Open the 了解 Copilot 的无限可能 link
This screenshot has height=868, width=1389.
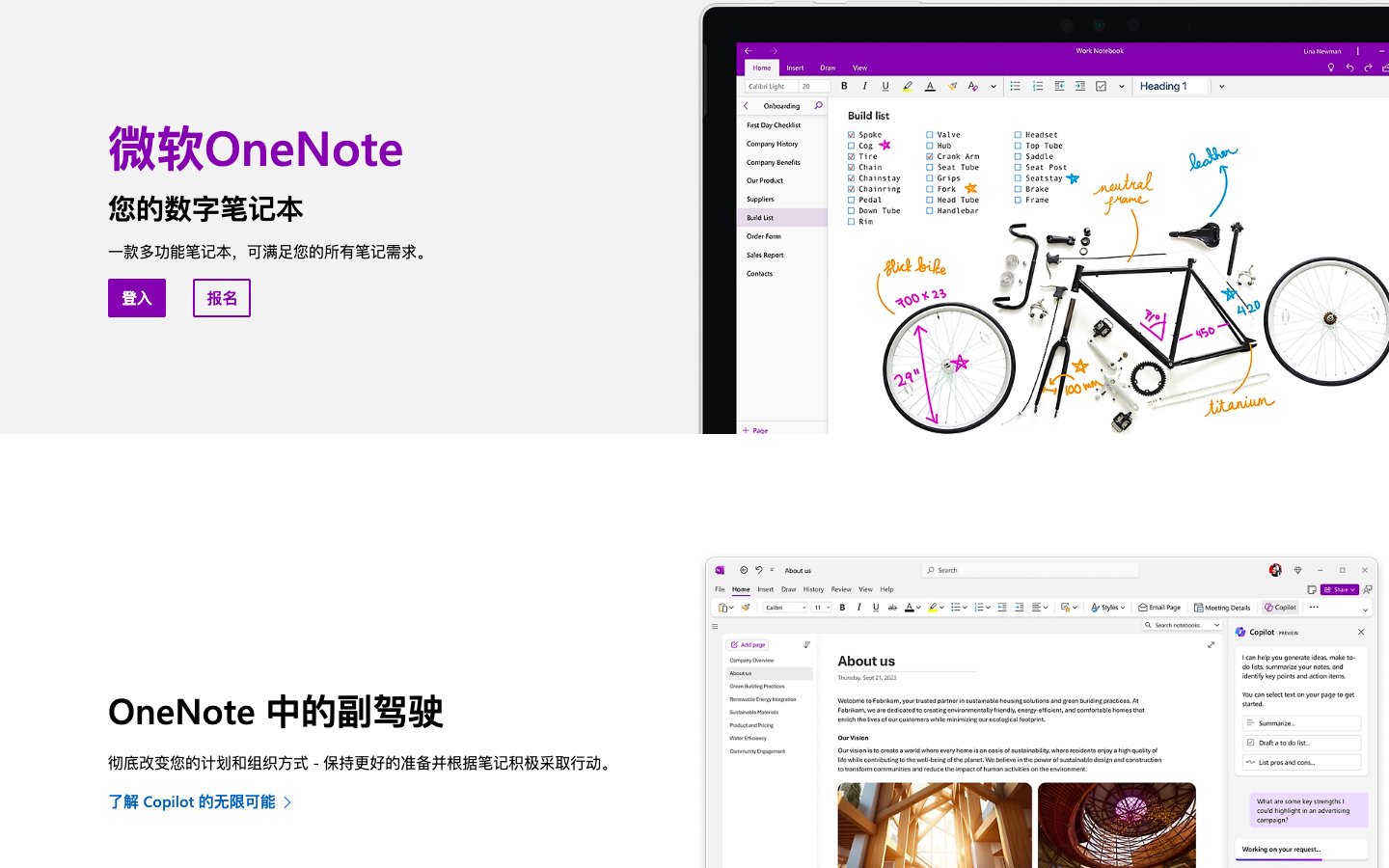(200, 801)
